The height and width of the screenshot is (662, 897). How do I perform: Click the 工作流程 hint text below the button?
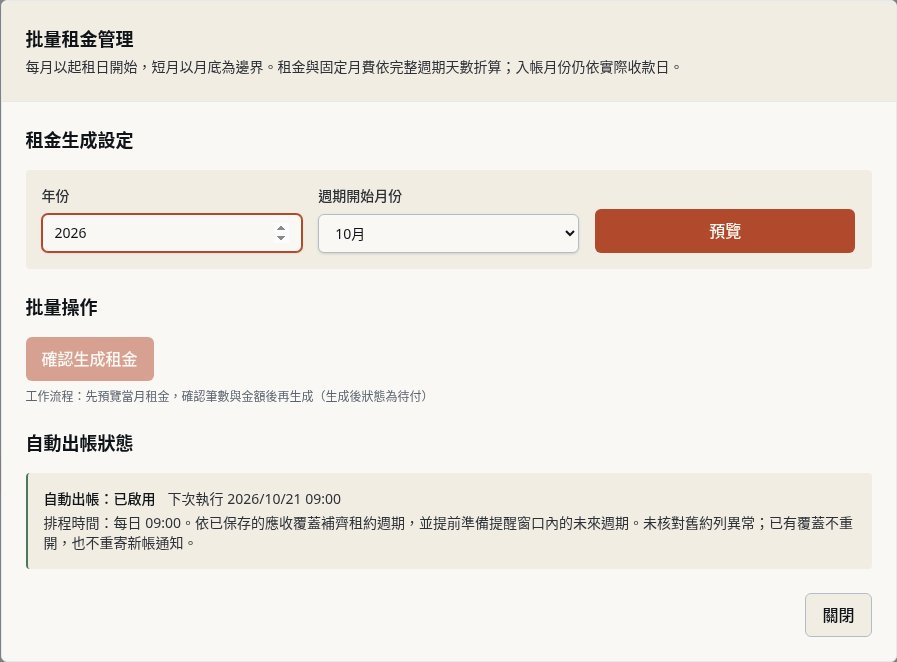[x=227, y=396]
